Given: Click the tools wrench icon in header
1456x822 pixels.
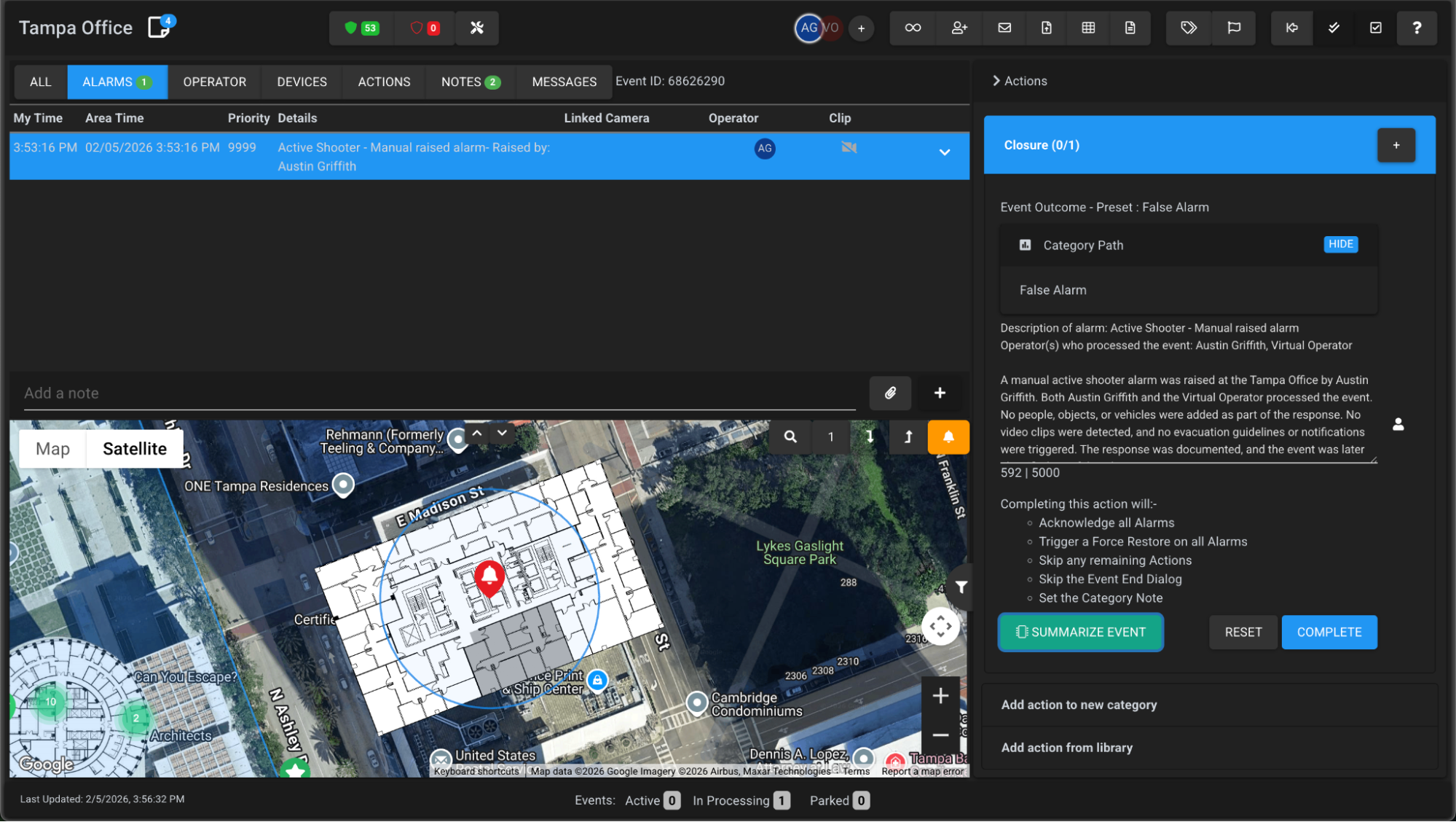Looking at the screenshot, I should 476,28.
